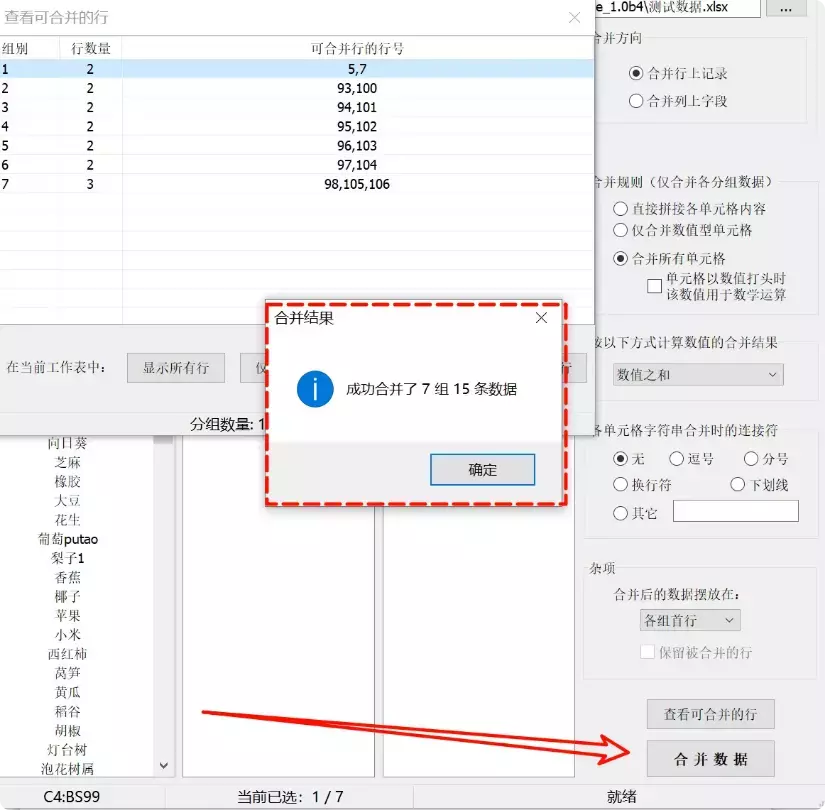This screenshot has width=825, height=810.
Task: Click the "..." file browse button
Action: [787, 9]
